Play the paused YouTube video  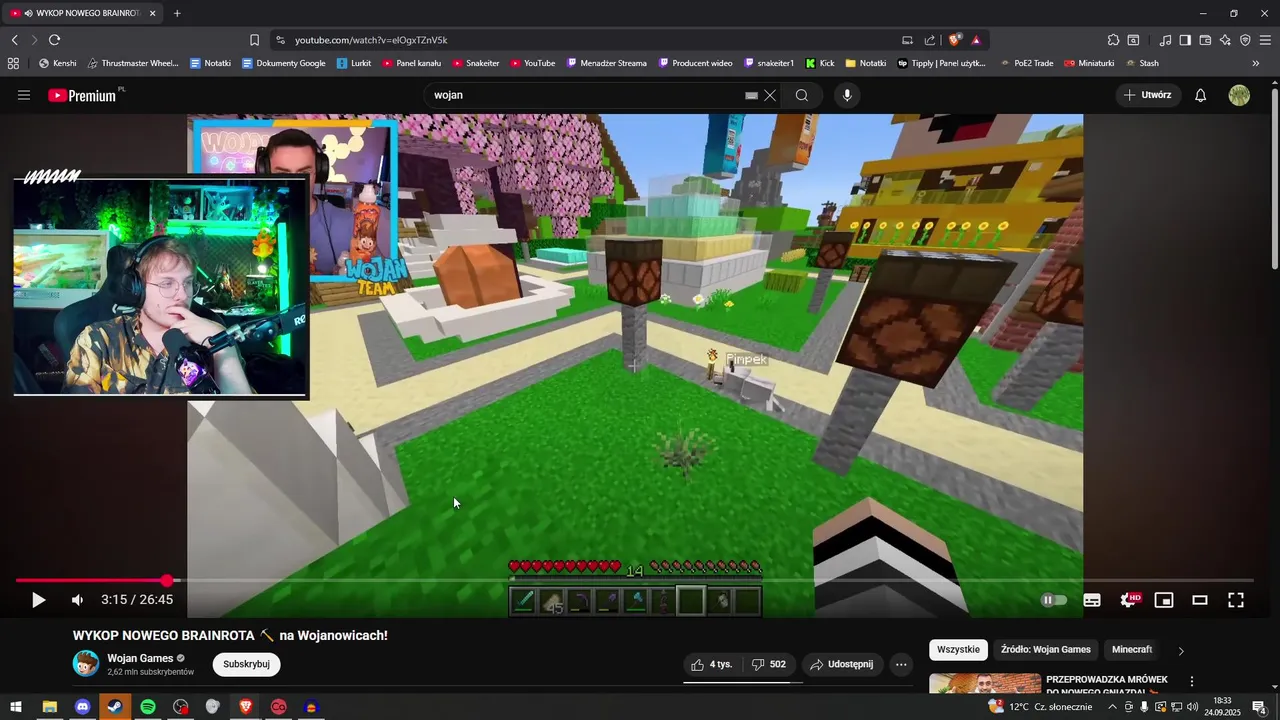(x=38, y=600)
